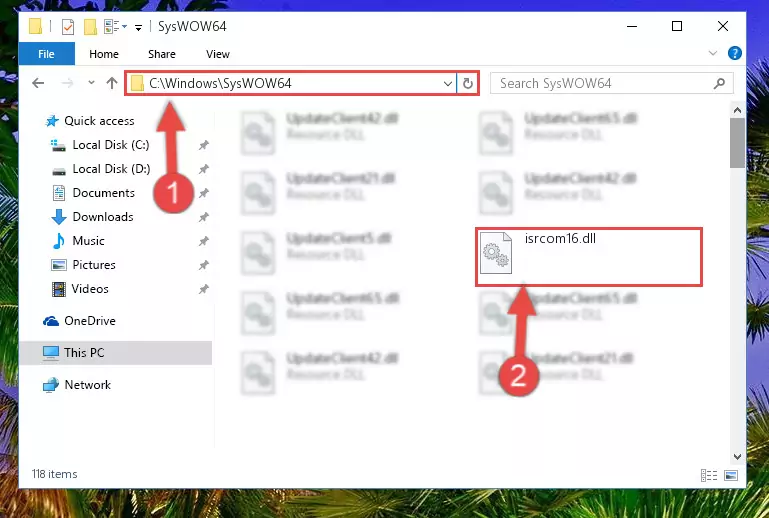The width and height of the screenshot is (769, 518).
Task: Switch to the Share ribbon tab
Action: [162, 54]
